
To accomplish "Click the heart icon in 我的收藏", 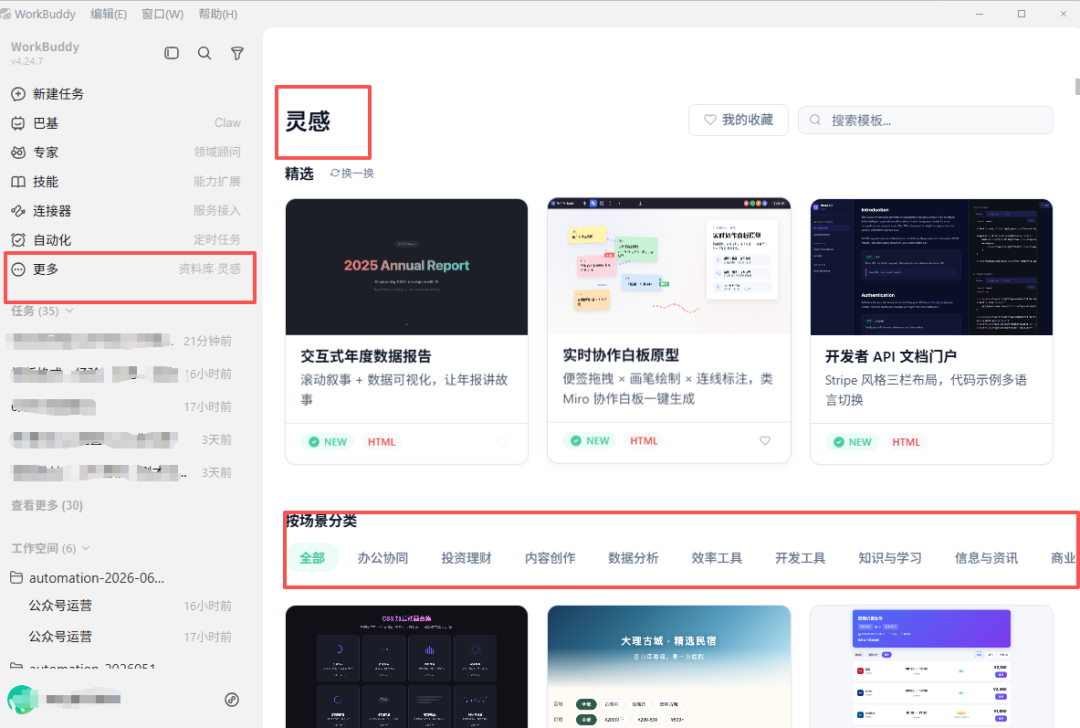I will coord(709,120).
